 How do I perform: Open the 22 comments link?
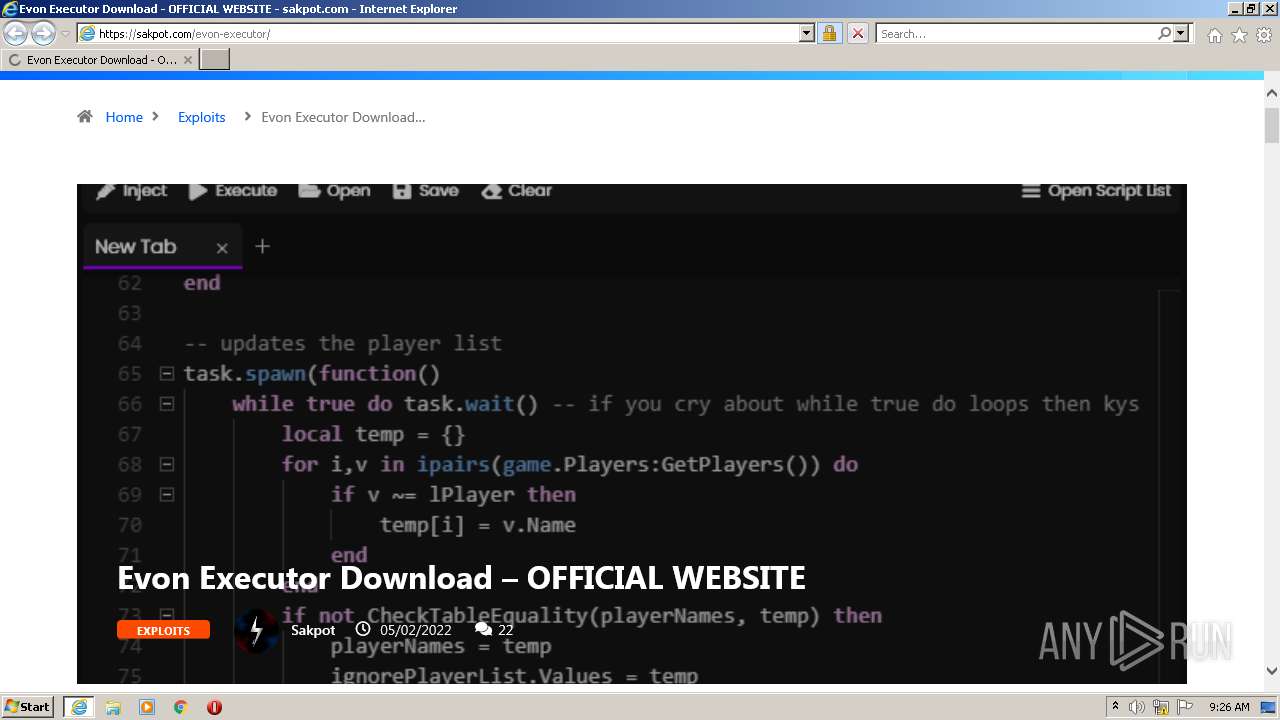click(x=506, y=630)
